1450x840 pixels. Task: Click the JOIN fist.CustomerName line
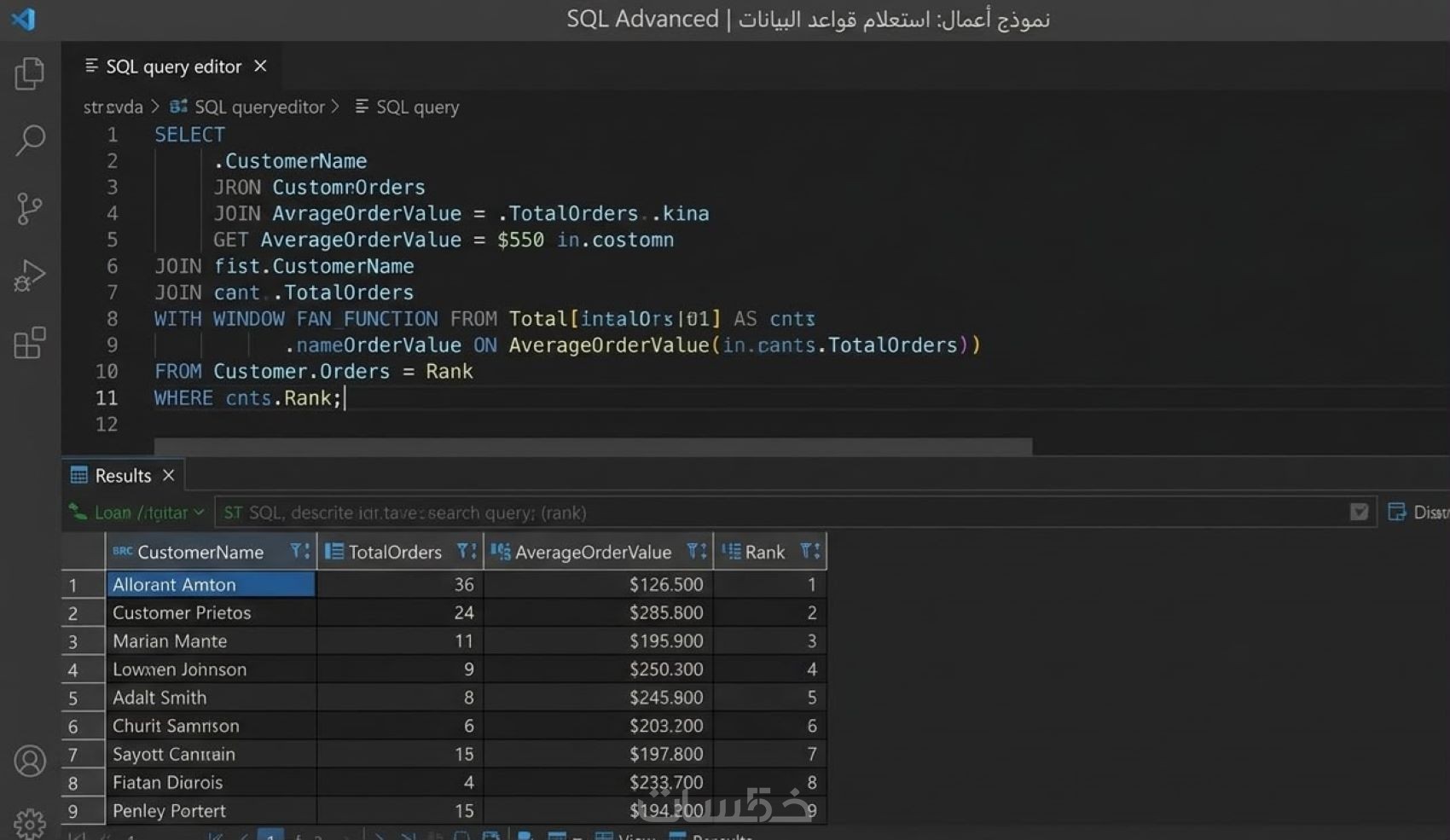284,266
